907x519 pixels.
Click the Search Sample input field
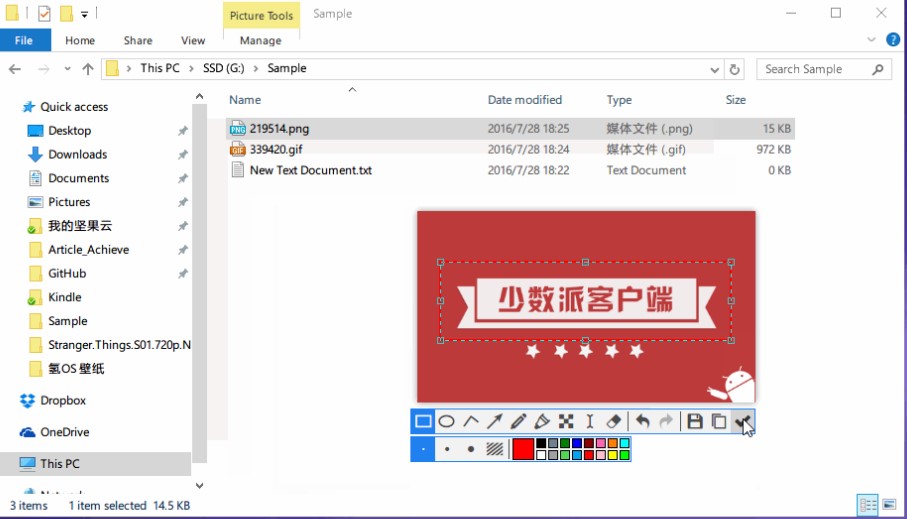[x=815, y=69]
